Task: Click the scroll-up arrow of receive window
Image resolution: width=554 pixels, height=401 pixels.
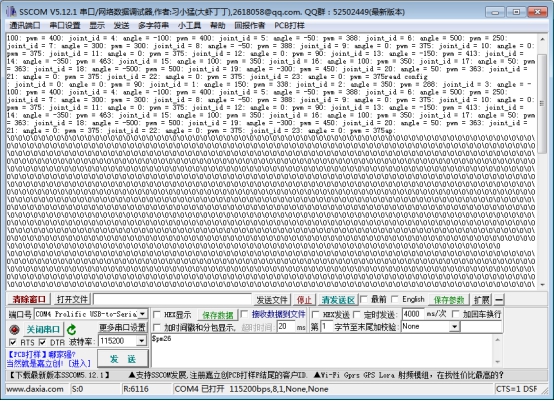Action: [x=542, y=39]
